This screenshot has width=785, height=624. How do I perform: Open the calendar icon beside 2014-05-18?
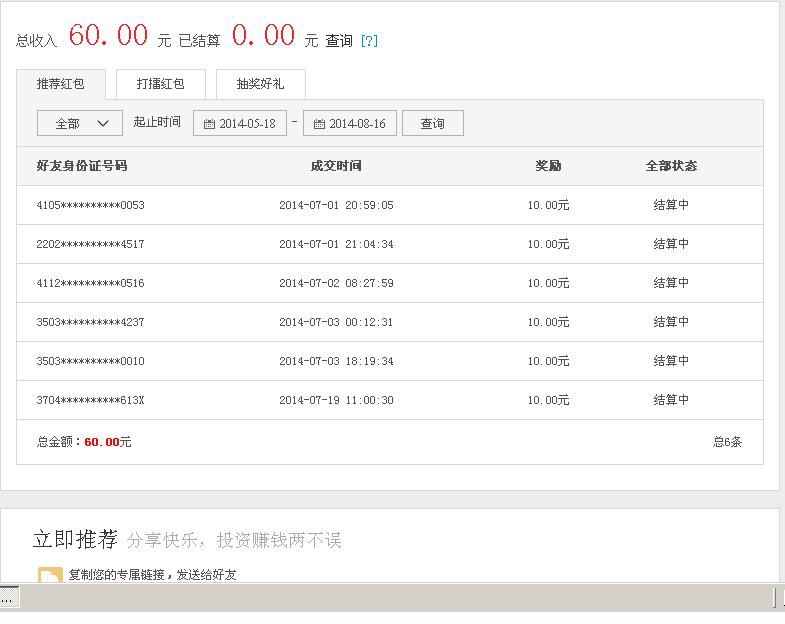click(x=209, y=124)
